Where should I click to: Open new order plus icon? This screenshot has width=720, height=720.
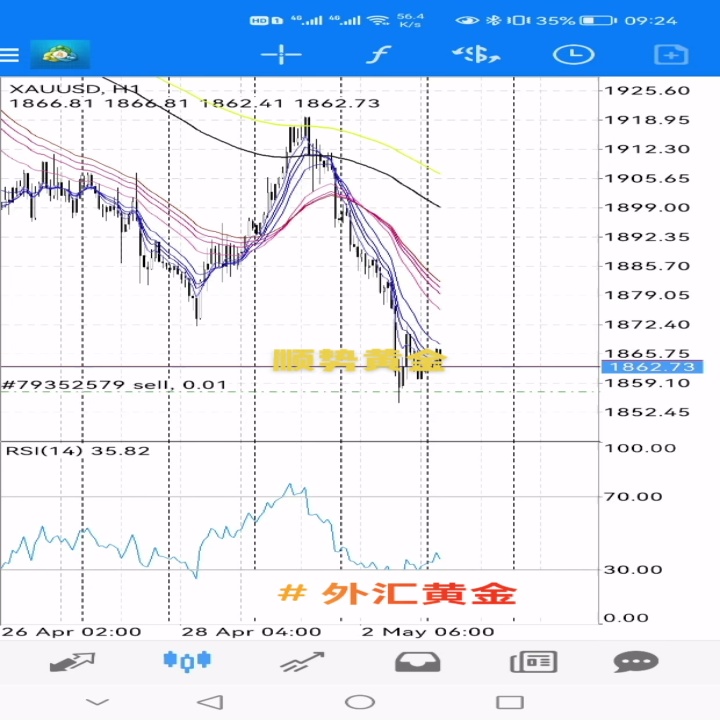[x=671, y=55]
